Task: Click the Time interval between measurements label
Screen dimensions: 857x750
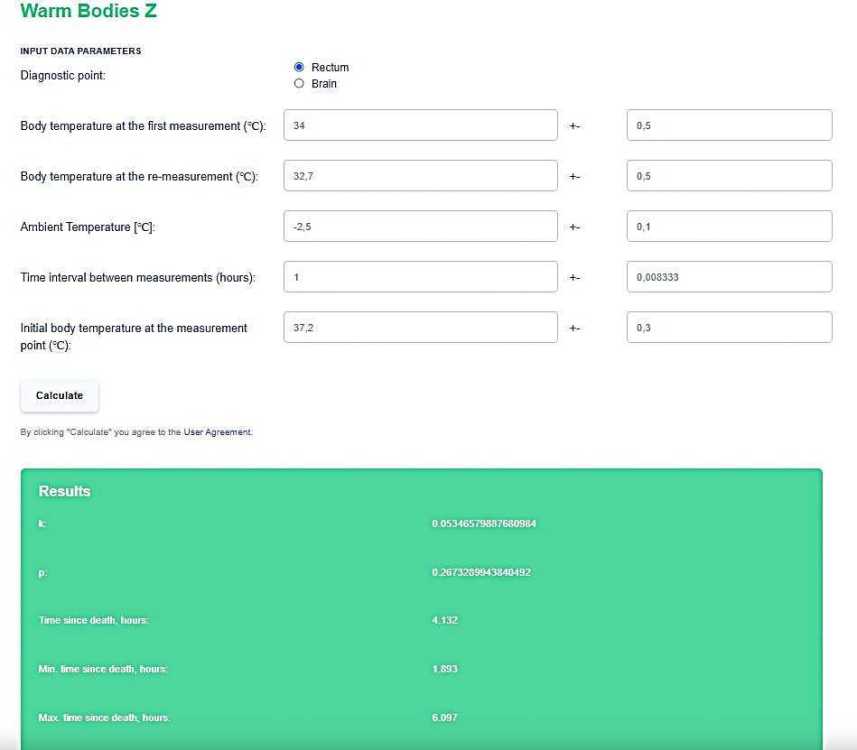Action: tap(138, 278)
